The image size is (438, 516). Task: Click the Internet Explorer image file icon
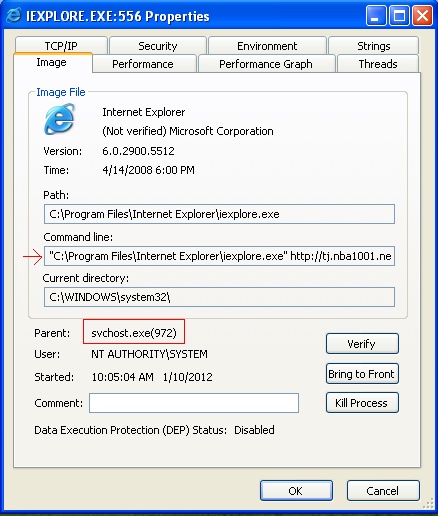(x=59, y=119)
